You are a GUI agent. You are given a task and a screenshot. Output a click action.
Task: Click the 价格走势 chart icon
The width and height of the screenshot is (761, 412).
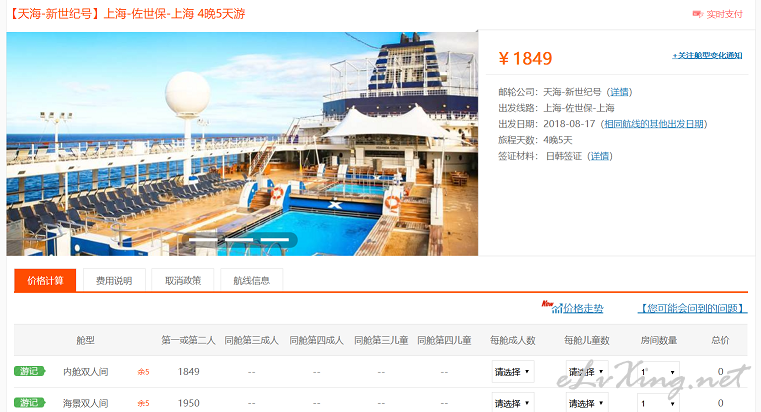click(x=557, y=308)
